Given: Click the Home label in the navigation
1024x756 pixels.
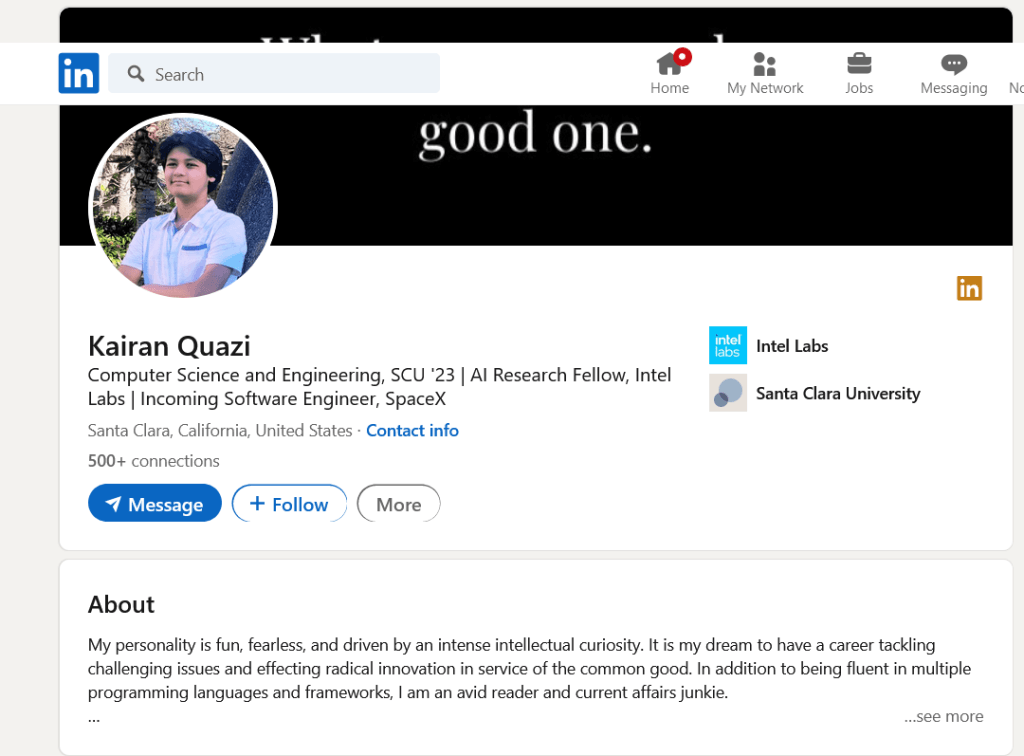Looking at the screenshot, I should pos(669,88).
